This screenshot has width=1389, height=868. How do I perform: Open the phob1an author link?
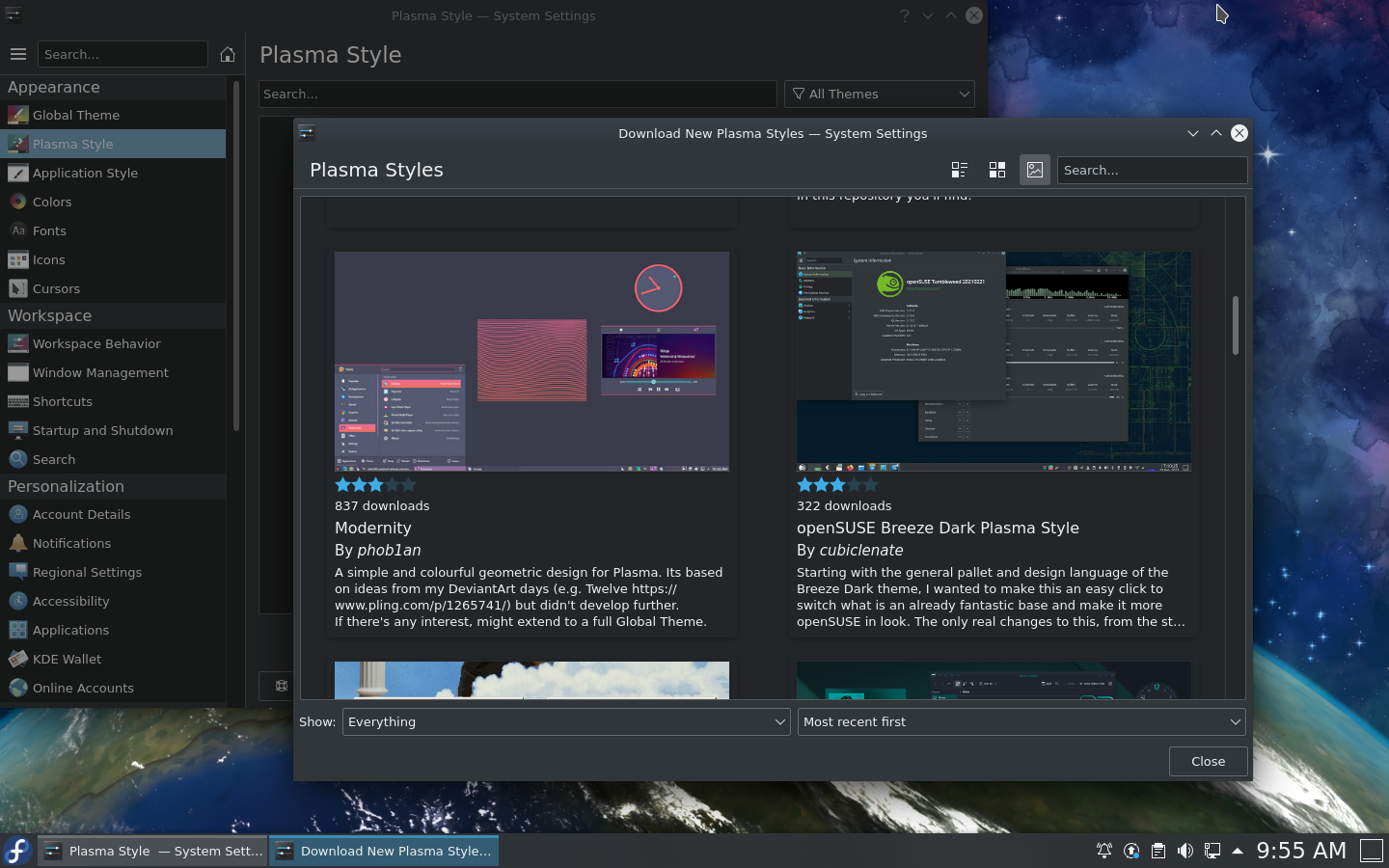389,550
